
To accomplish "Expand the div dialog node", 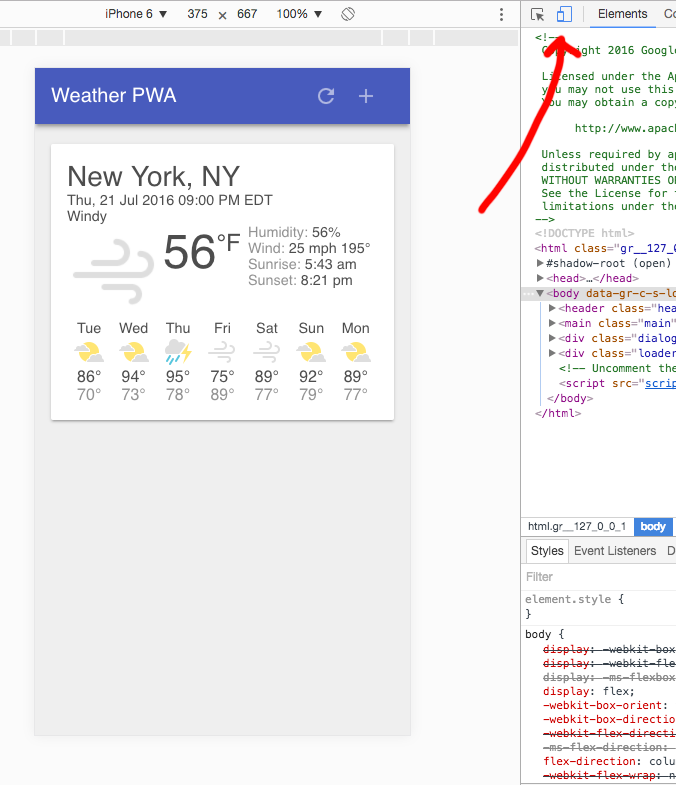I will [552, 338].
